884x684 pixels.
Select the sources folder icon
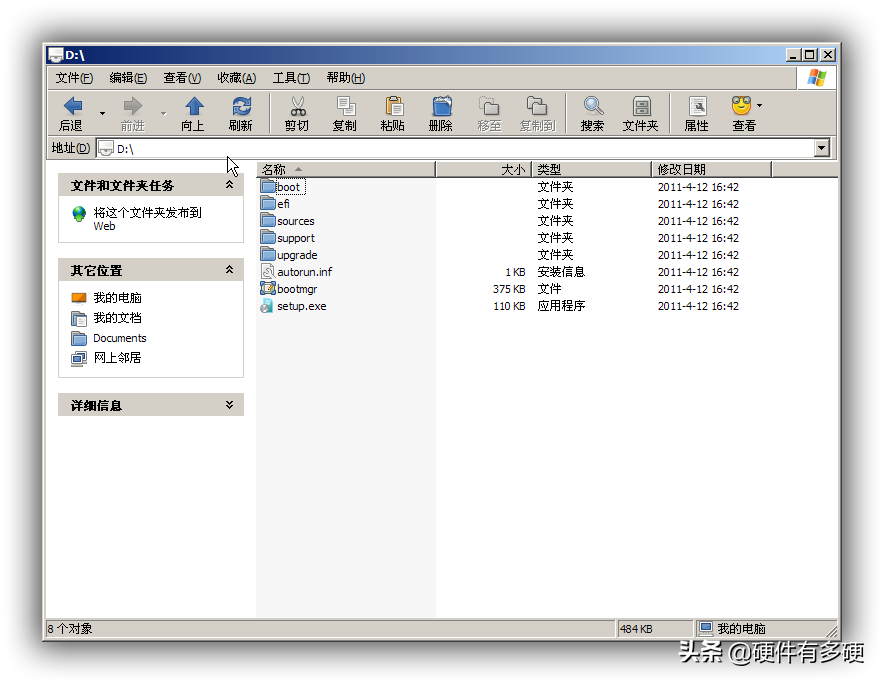(x=268, y=220)
